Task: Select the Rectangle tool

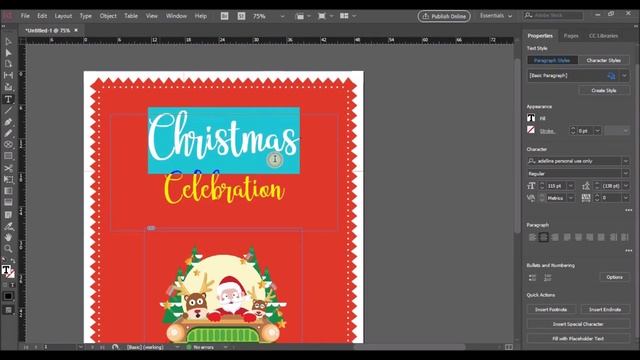Action: [x=8, y=156]
